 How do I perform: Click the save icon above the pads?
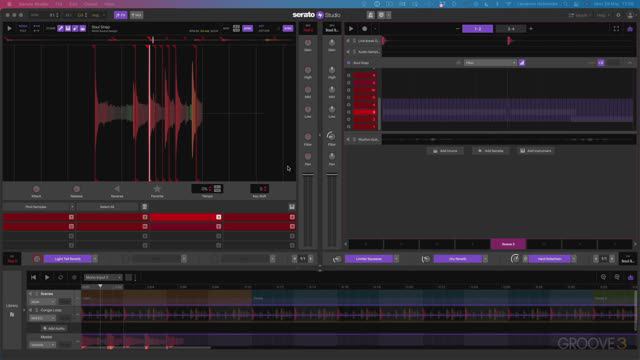click(292, 207)
